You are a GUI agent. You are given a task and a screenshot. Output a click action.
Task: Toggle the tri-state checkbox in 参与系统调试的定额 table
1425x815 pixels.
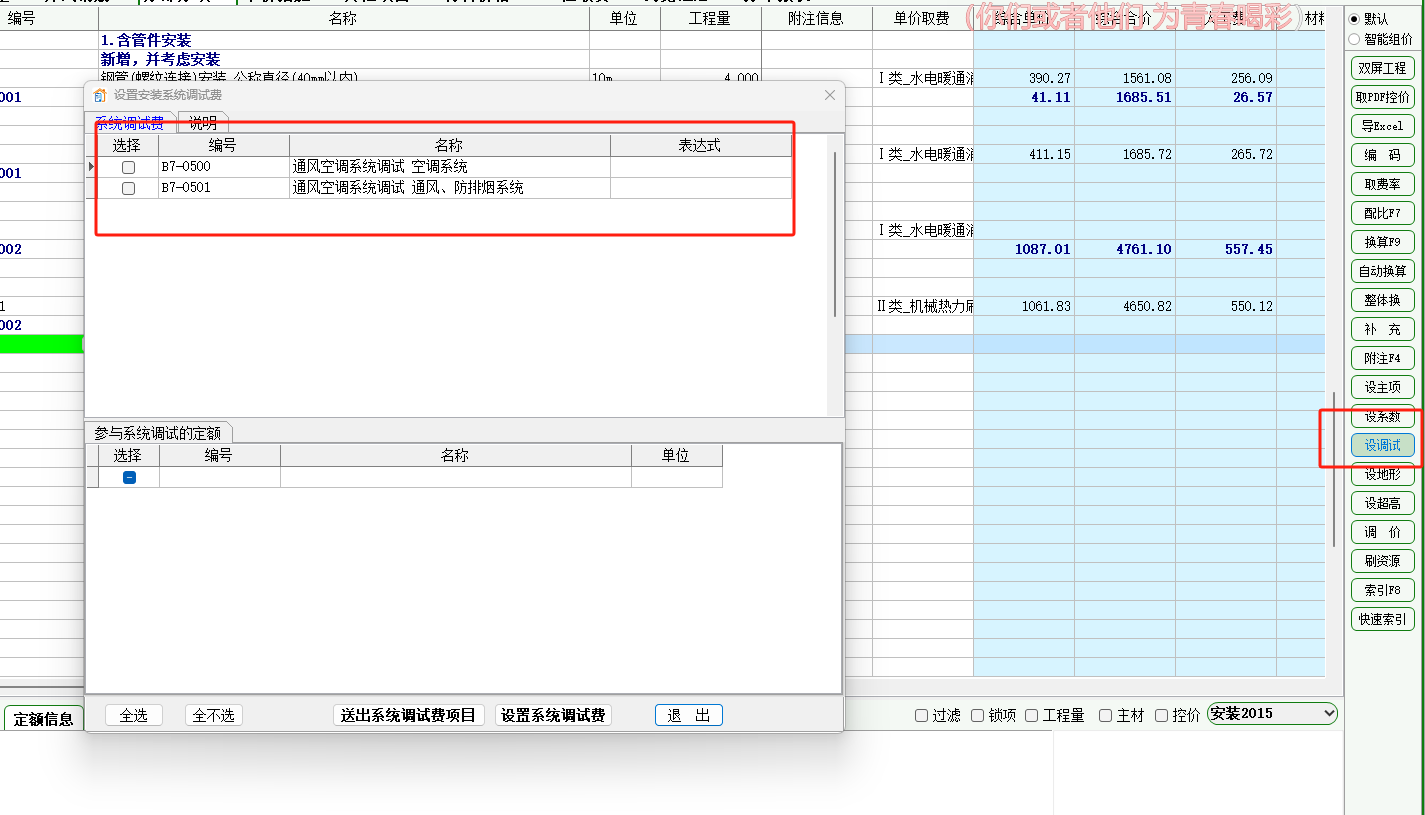click(x=129, y=478)
